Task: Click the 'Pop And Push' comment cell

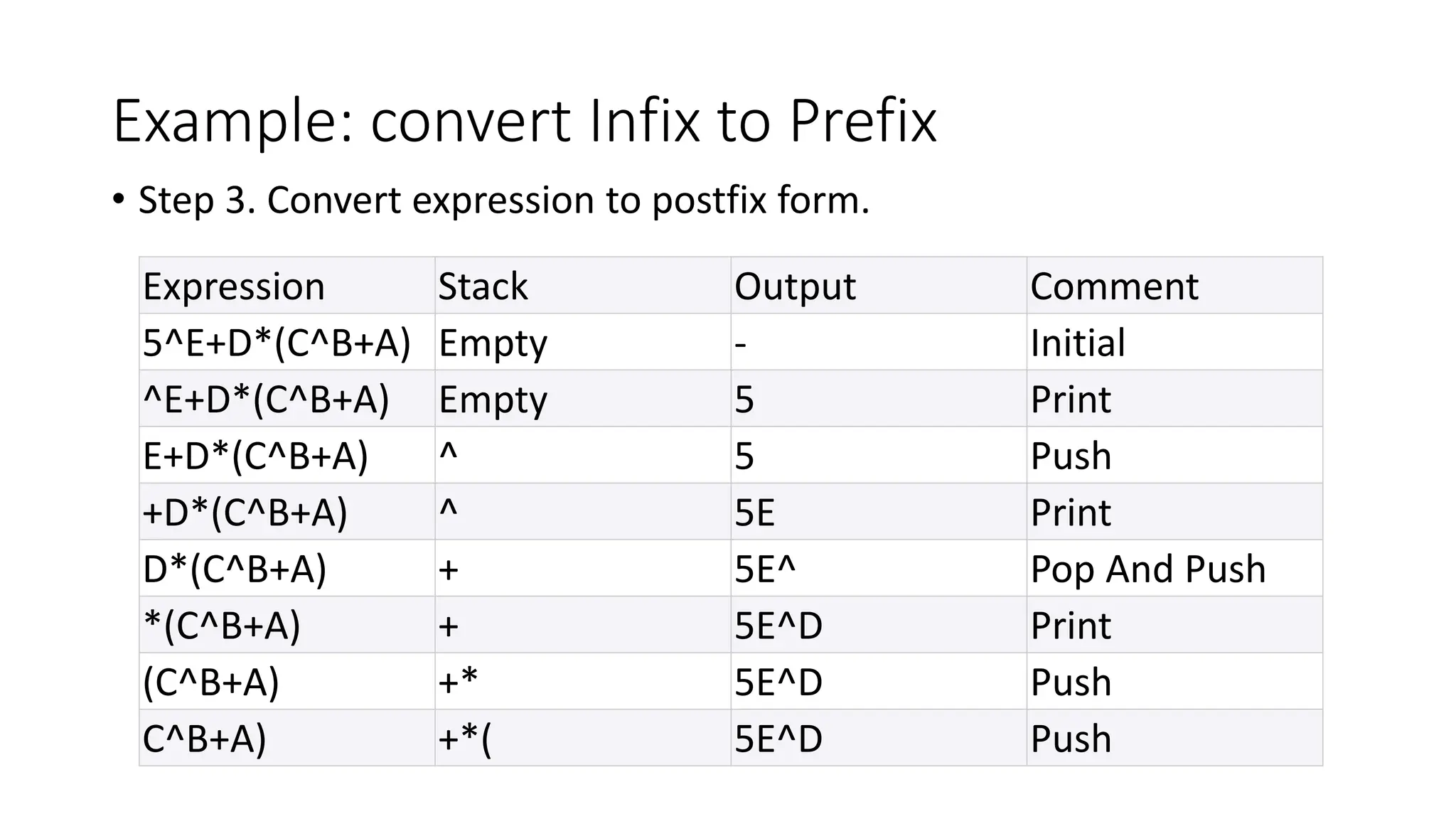Action: pos(1174,568)
